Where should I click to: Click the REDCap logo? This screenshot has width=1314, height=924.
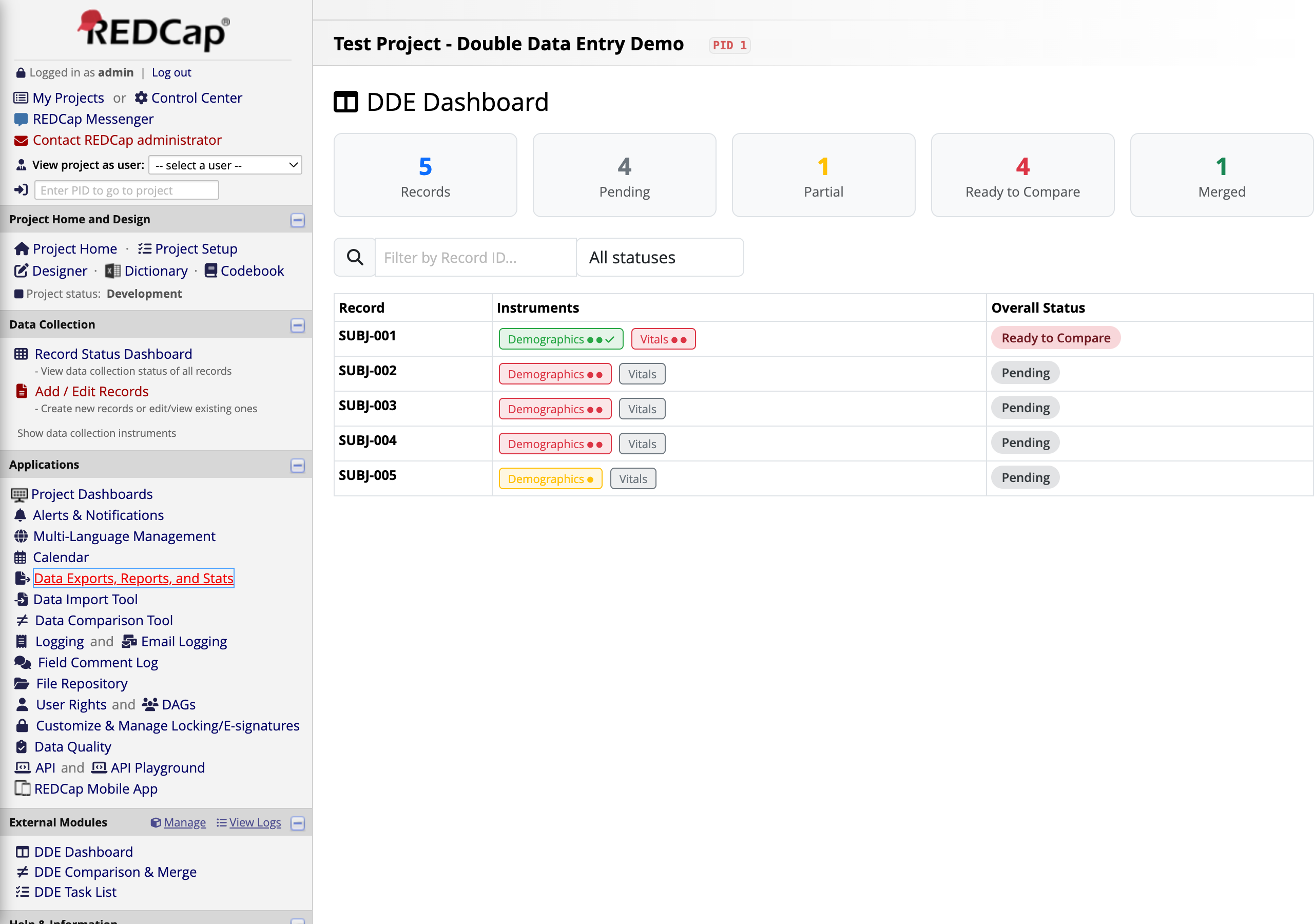(153, 30)
